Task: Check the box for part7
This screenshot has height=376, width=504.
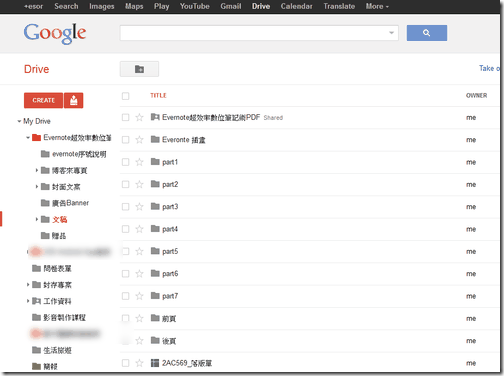Action: (125, 296)
